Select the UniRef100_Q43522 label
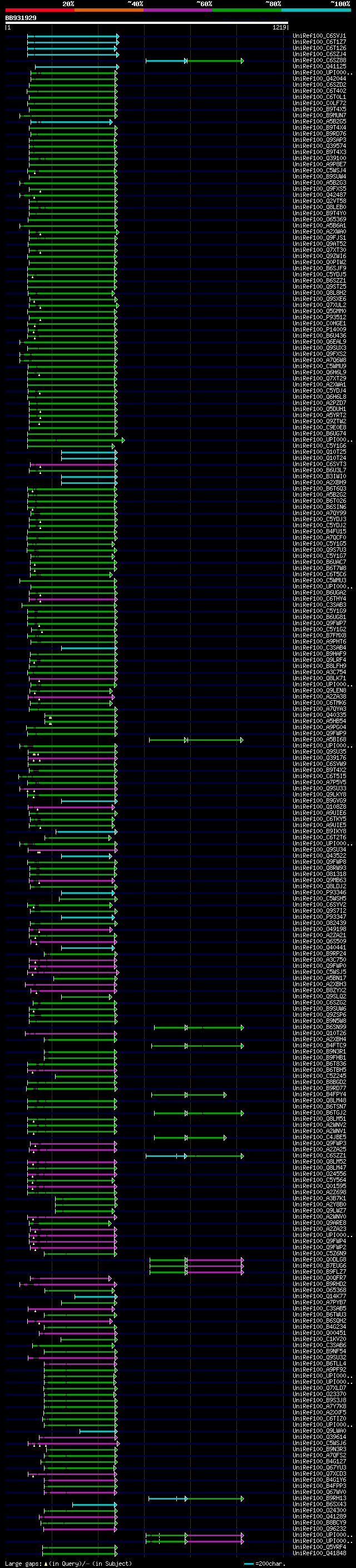 pos(319,855)
